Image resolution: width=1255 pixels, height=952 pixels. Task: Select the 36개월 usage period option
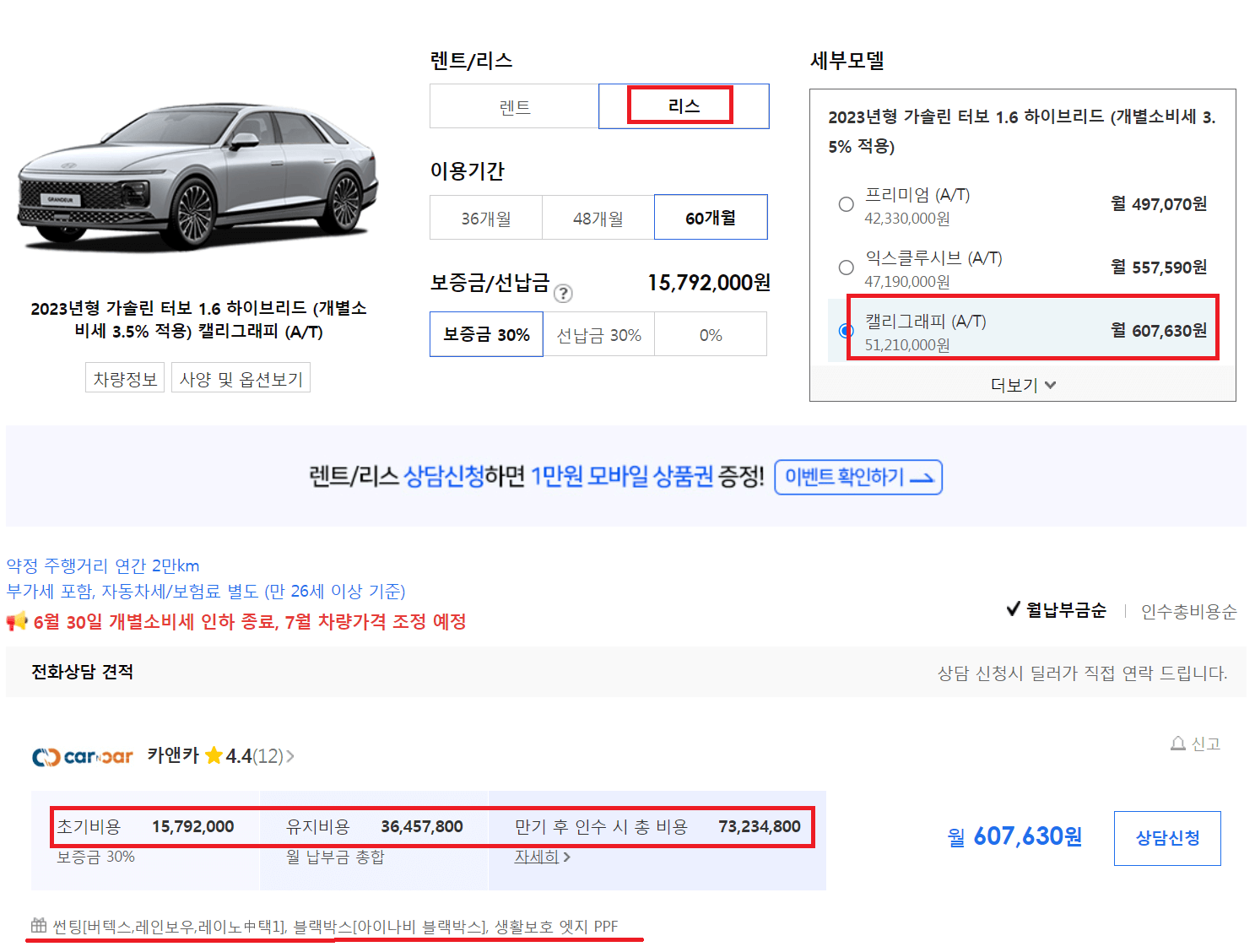tap(485, 217)
